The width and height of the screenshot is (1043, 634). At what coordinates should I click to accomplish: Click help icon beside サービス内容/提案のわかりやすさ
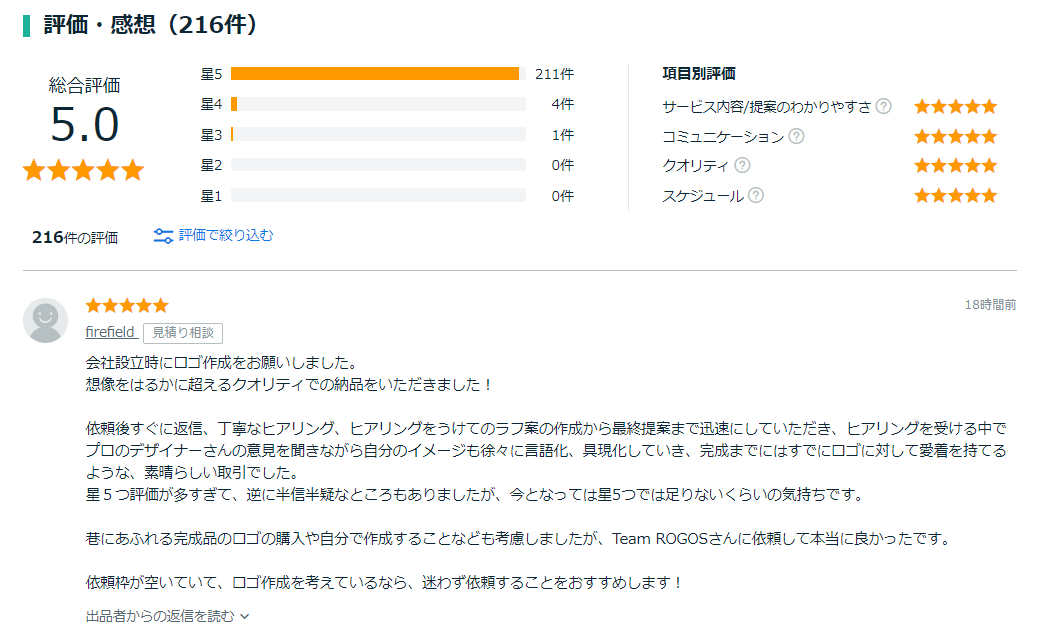(x=883, y=106)
